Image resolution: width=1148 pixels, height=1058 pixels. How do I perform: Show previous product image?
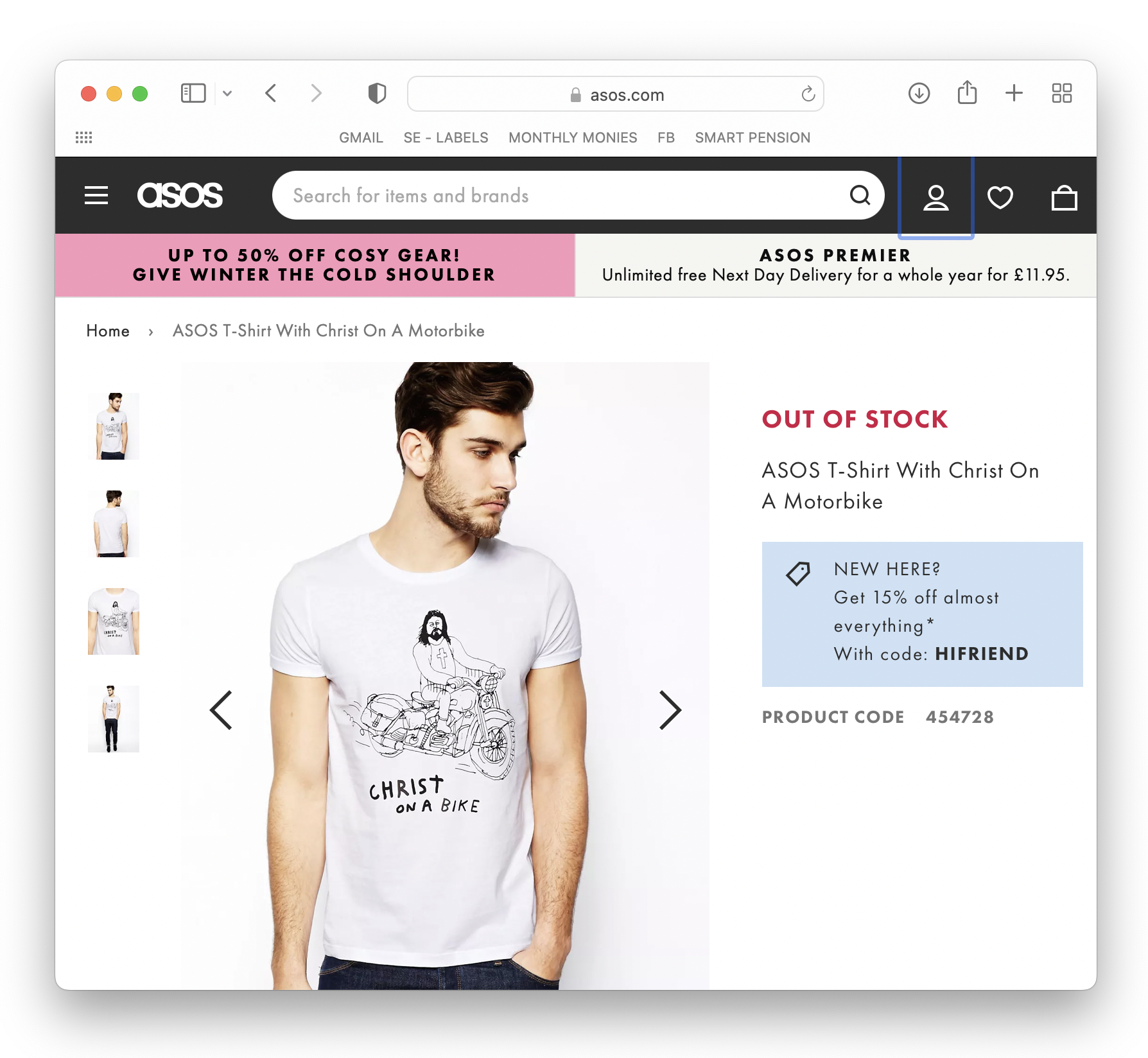(221, 710)
